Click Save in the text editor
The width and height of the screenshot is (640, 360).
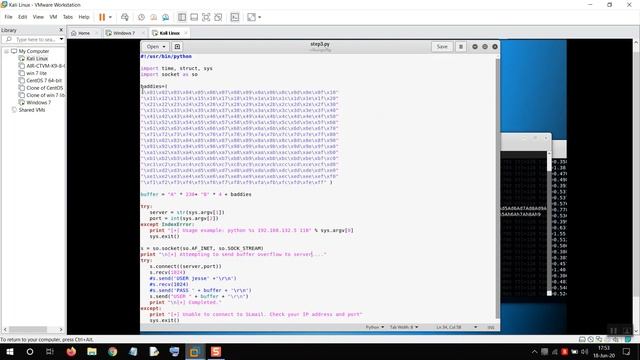click(x=442, y=47)
